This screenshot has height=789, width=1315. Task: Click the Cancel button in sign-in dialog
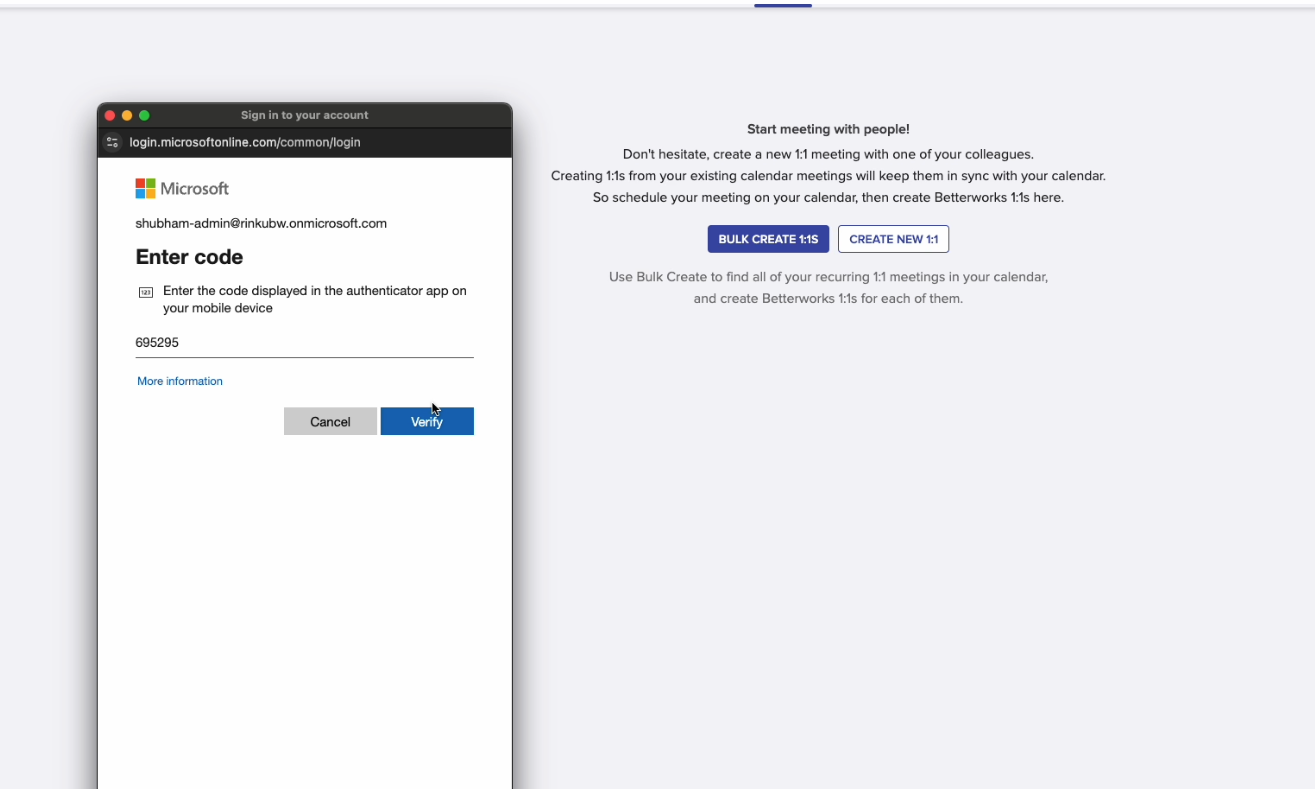pos(330,421)
